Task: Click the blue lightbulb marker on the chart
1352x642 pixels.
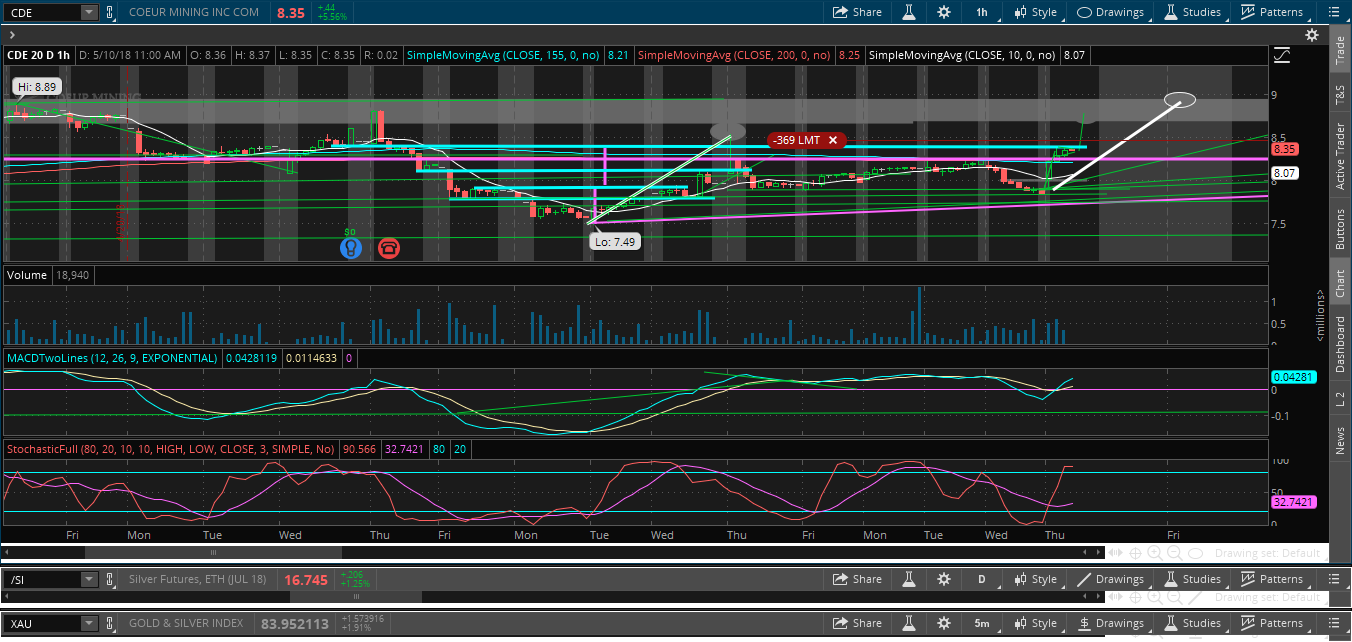Action: (350, 247)
